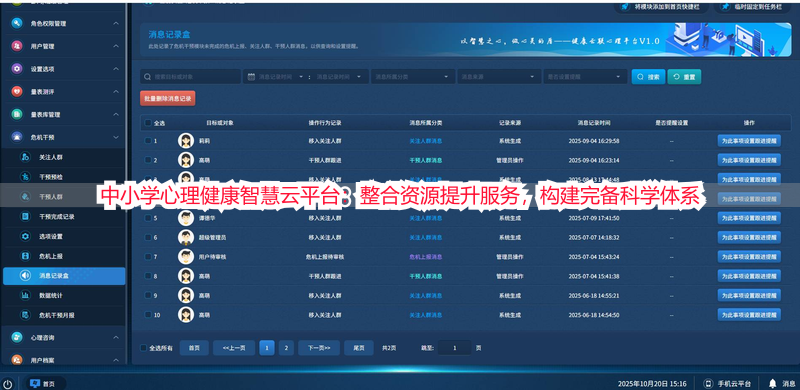Viewport: 800px width, 390px height.
Task: Click the 关注人群 submenu icon
Action: click(25, 157)
